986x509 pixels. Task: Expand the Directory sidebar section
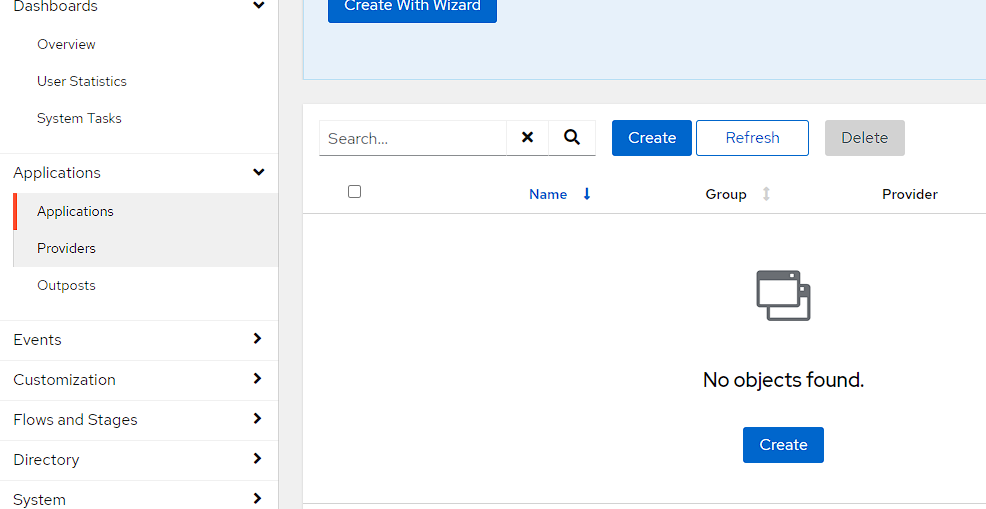click(257, 459)
